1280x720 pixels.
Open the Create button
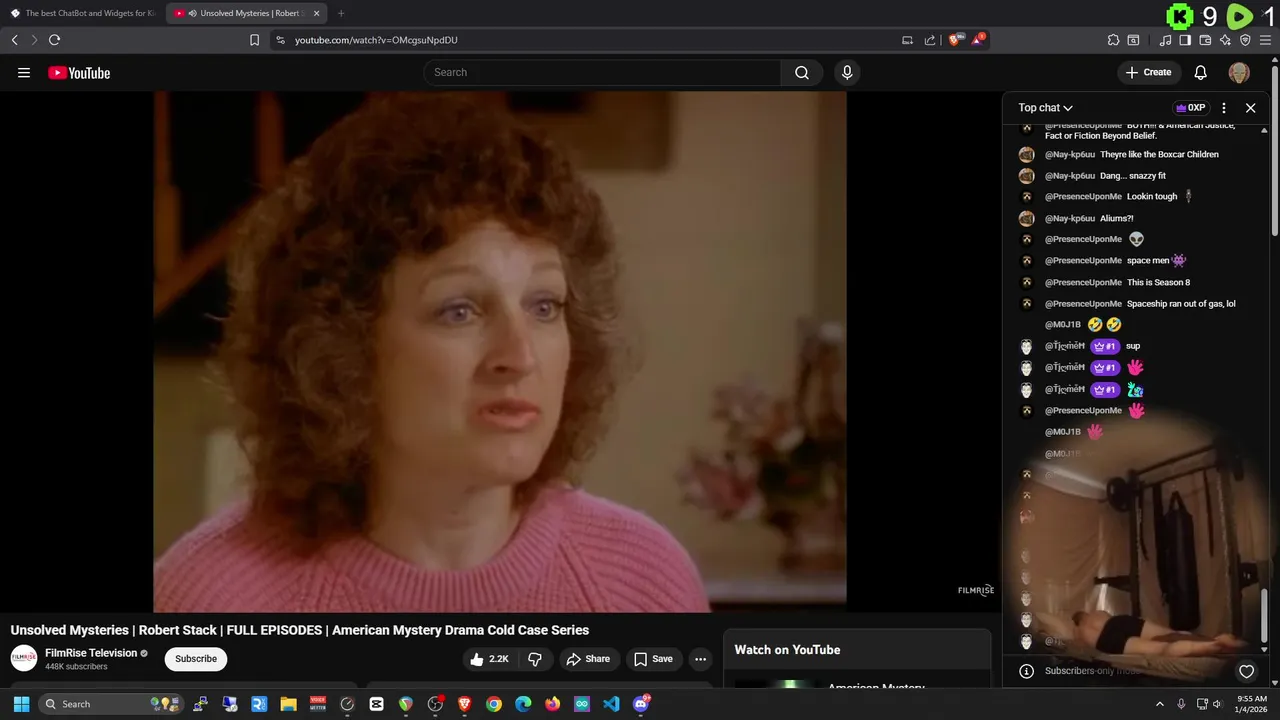(1148, 72)
